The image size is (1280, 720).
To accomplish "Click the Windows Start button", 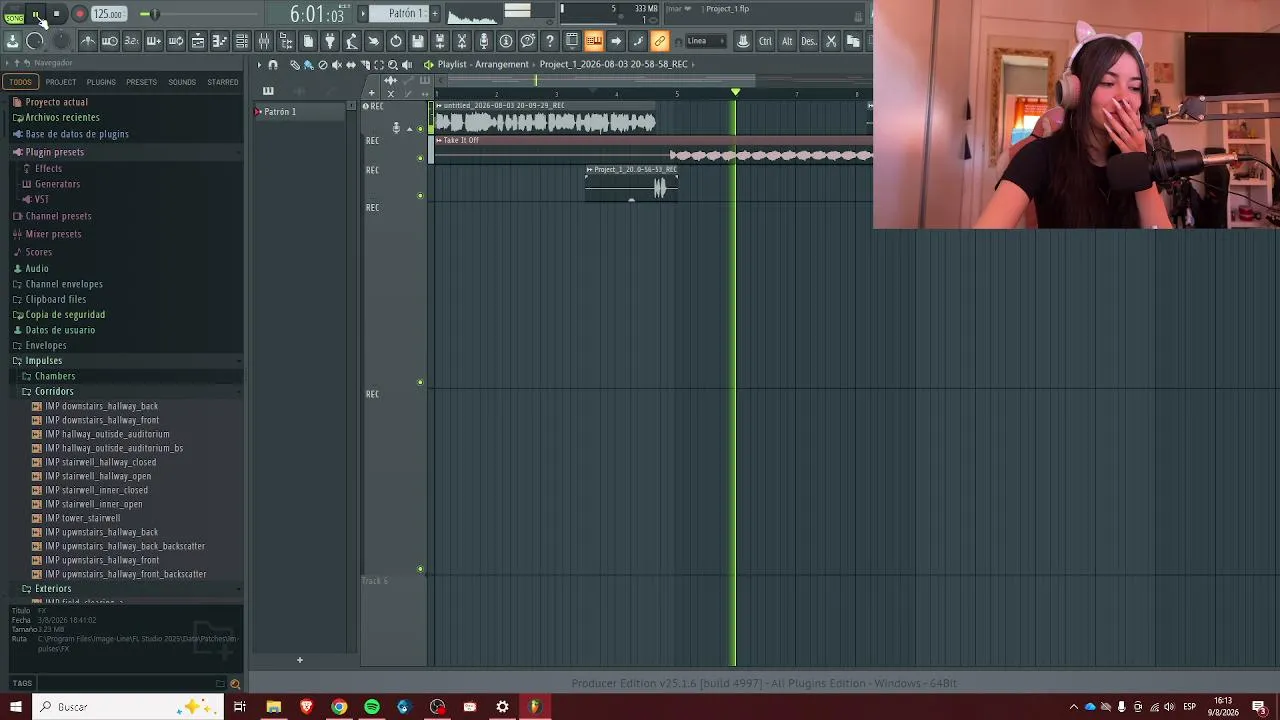I will pyautogui.click(x=16, y=707).
